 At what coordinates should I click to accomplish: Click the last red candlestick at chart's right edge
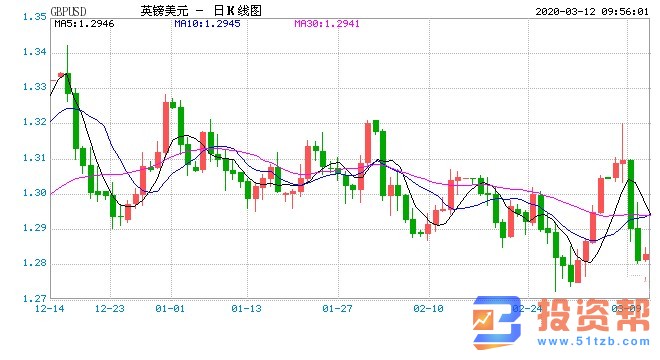click(x=646, y=256)
